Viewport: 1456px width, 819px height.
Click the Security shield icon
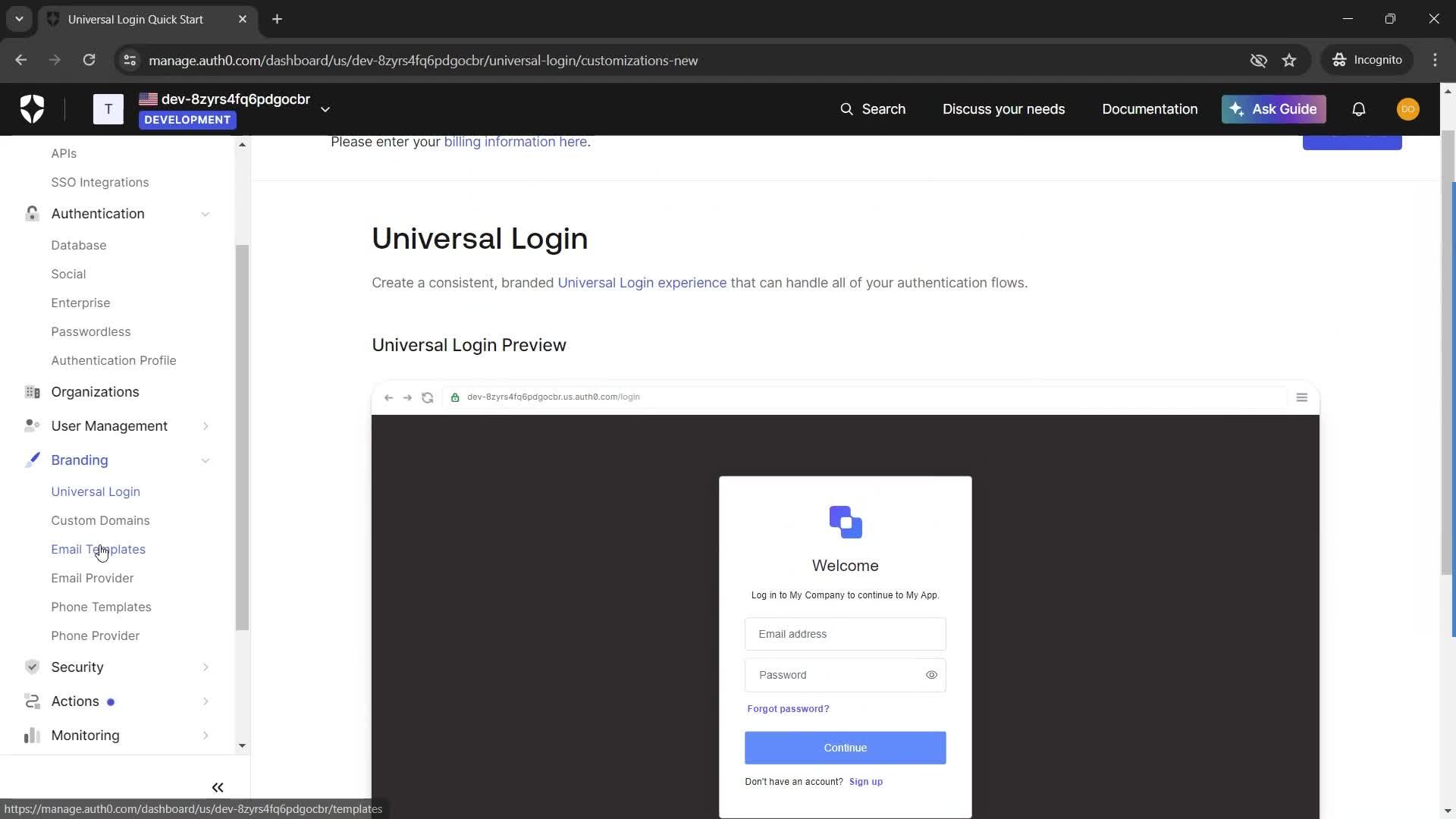pos(32,667)
